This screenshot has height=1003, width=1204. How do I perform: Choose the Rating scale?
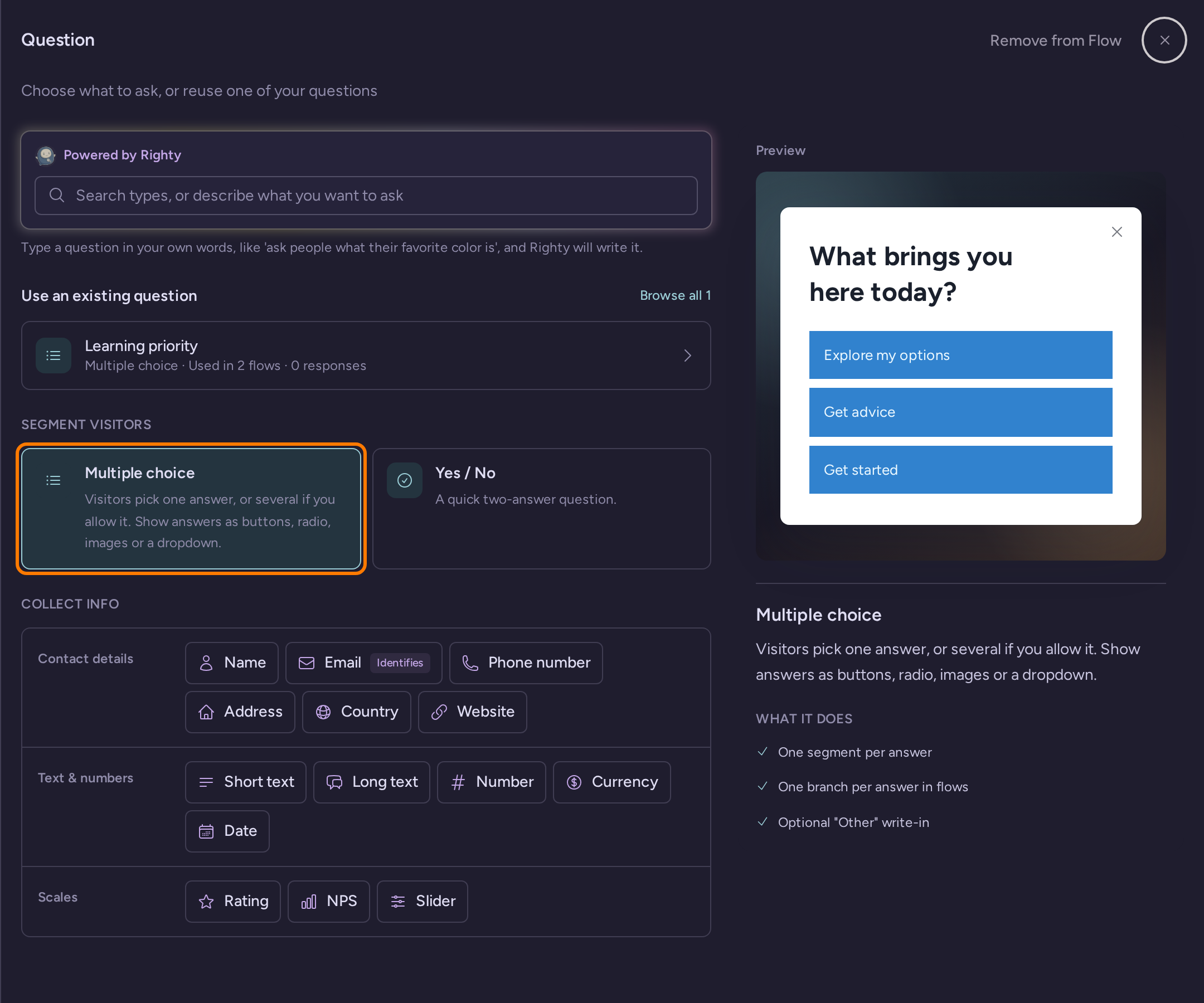coord(233,902)
